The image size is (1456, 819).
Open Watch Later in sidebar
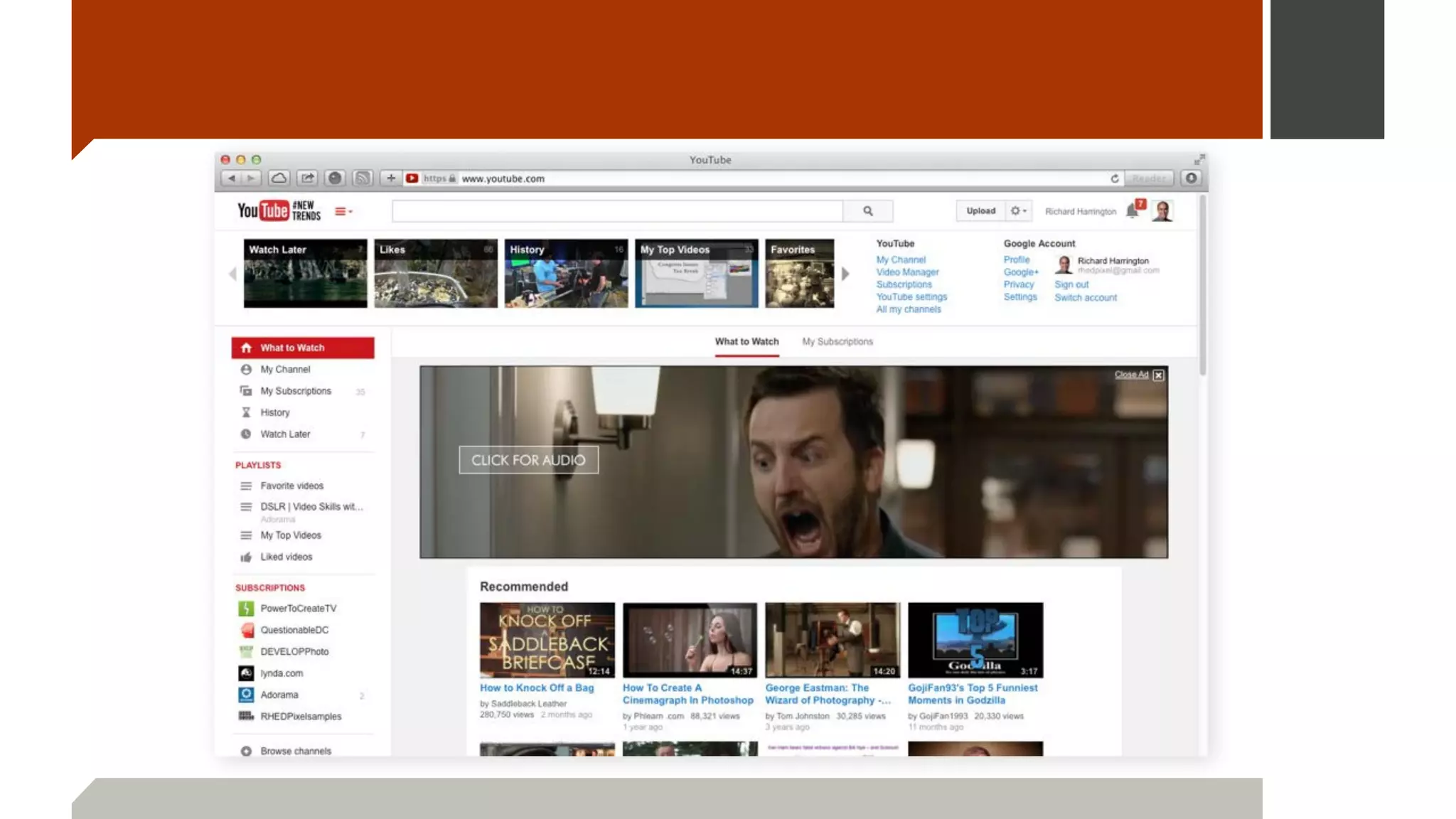285,434
